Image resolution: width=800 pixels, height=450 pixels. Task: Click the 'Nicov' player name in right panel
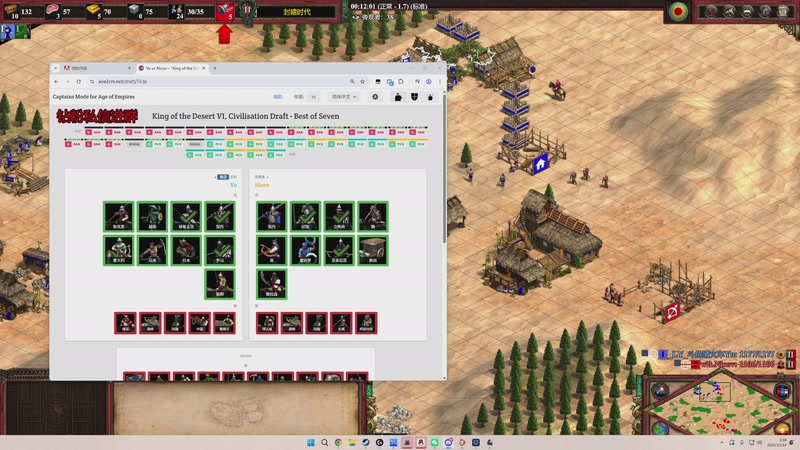262,185
